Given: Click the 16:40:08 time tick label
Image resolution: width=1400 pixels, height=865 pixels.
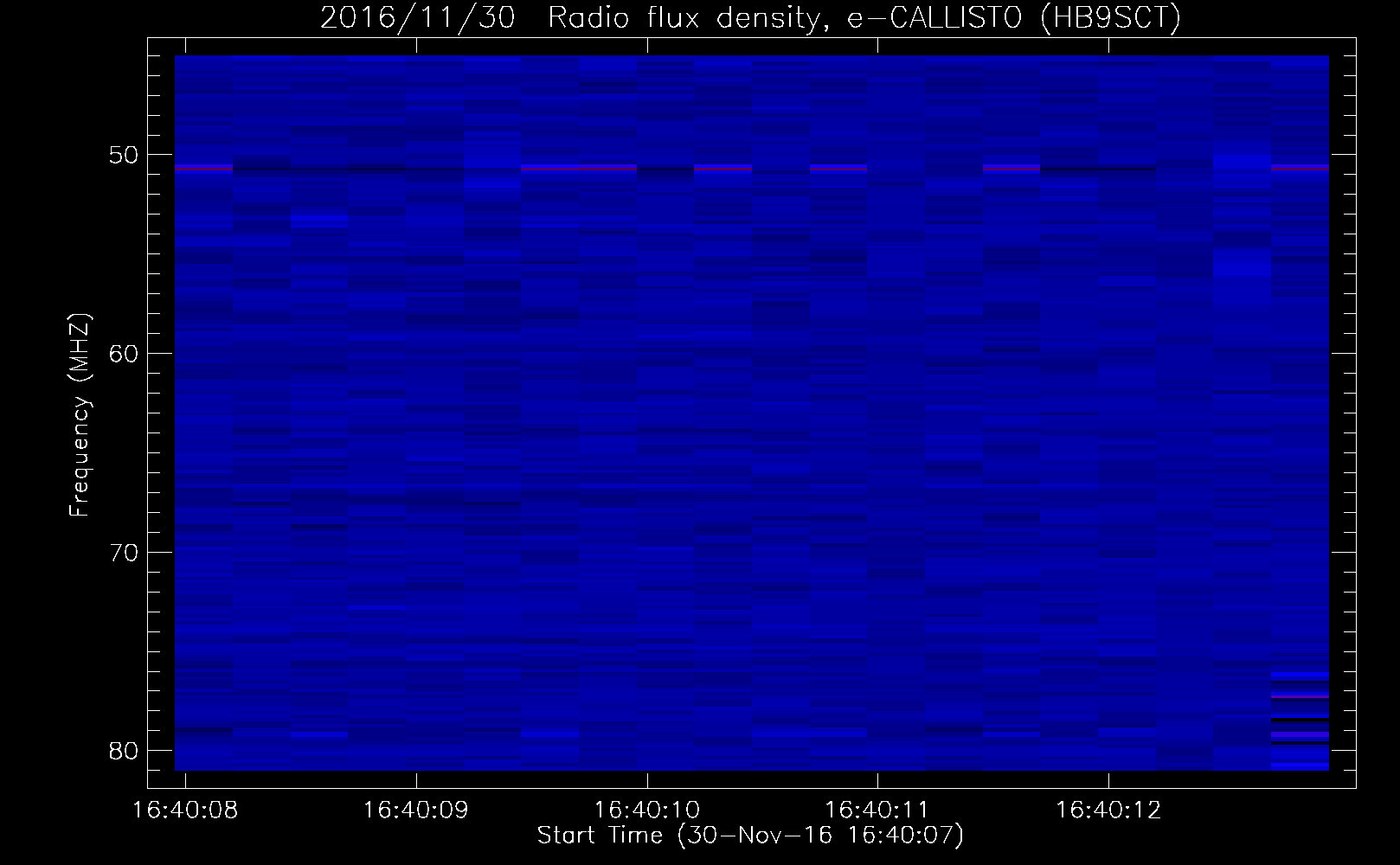Looking at the screenshot, I should [x=185, y=811].
